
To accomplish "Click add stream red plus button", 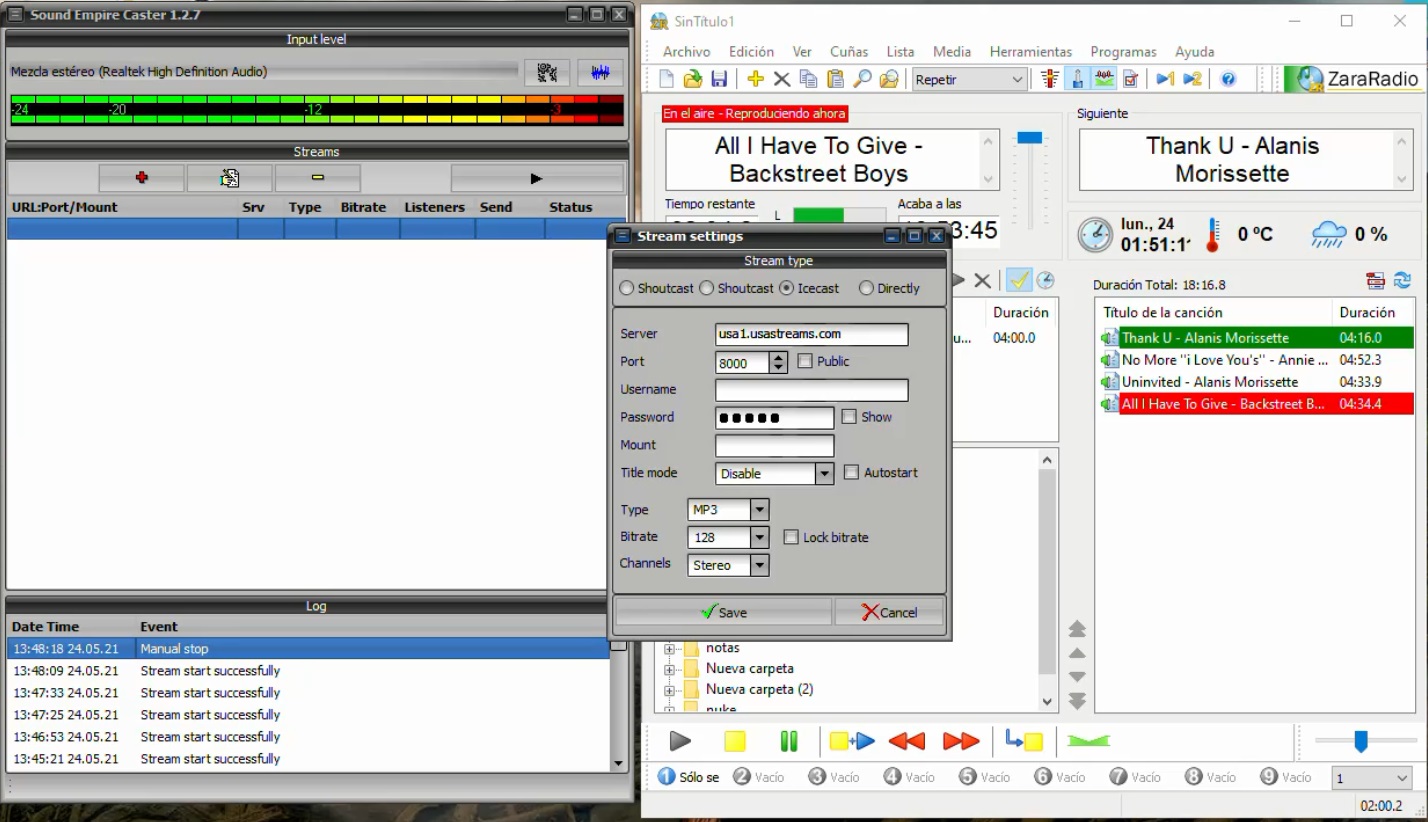I will [x=141, y=178].
